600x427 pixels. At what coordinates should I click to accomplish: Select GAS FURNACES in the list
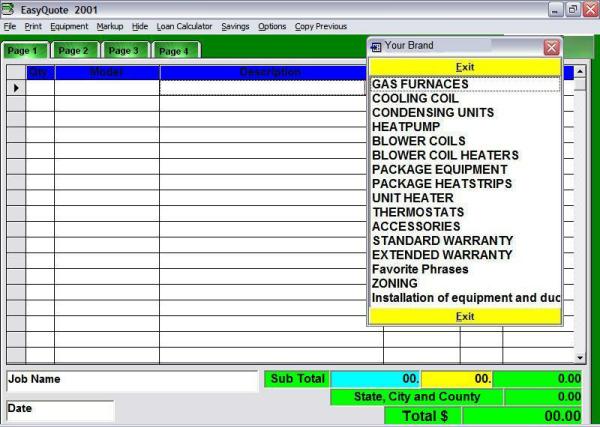[465, 84]
